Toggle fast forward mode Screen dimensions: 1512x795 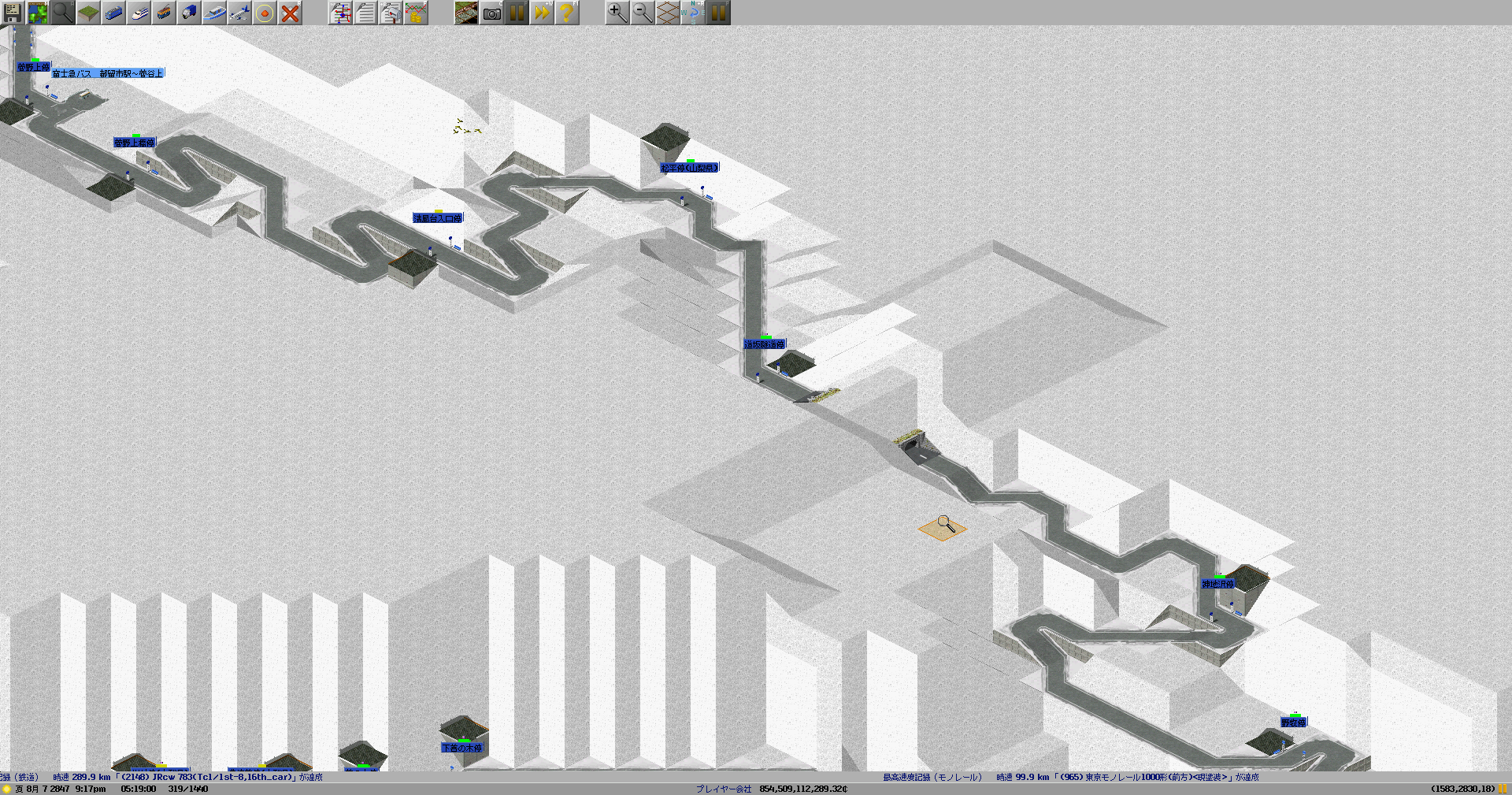click(542, 13)
